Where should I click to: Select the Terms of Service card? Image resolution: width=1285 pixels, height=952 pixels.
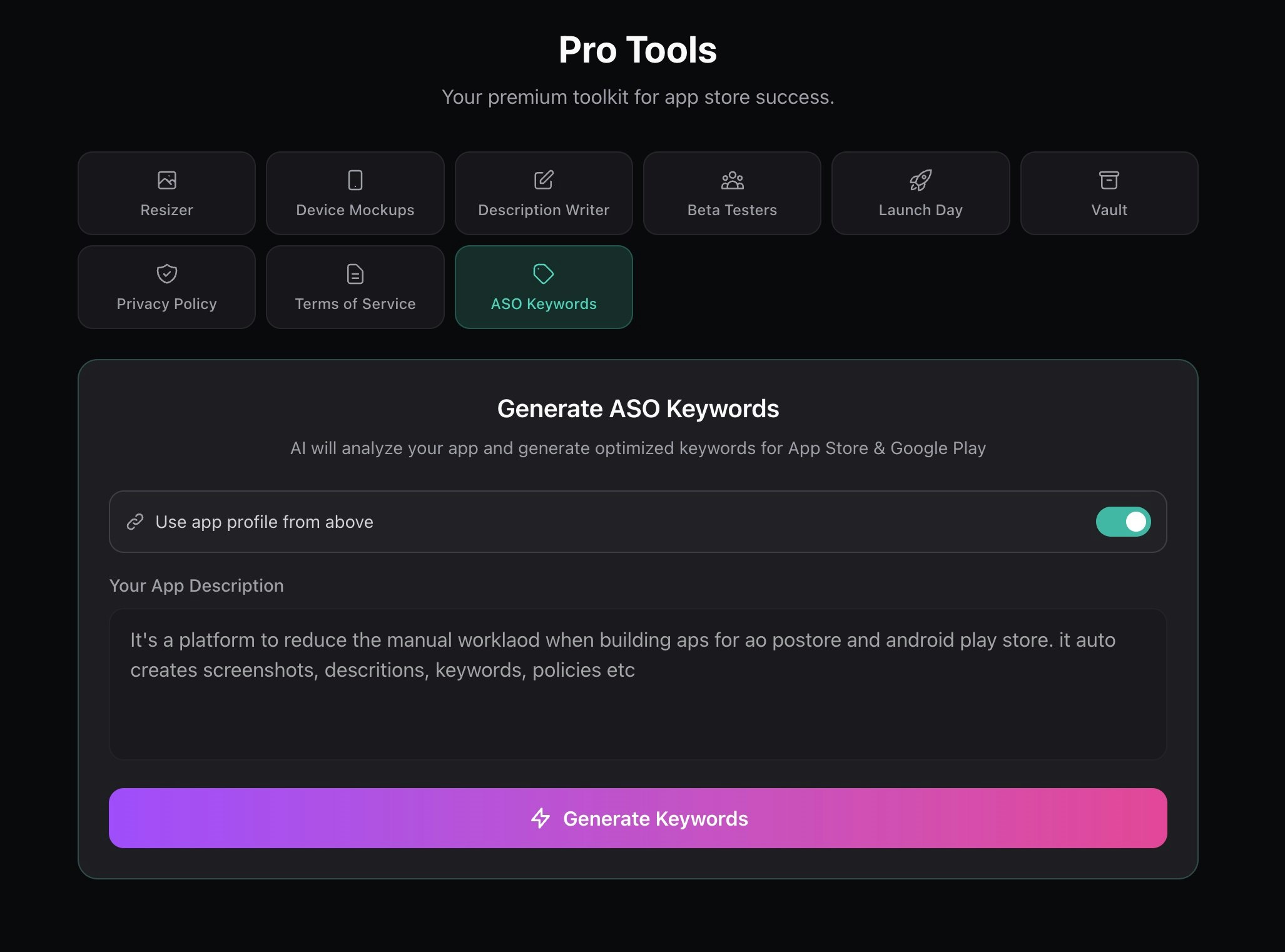355,286
